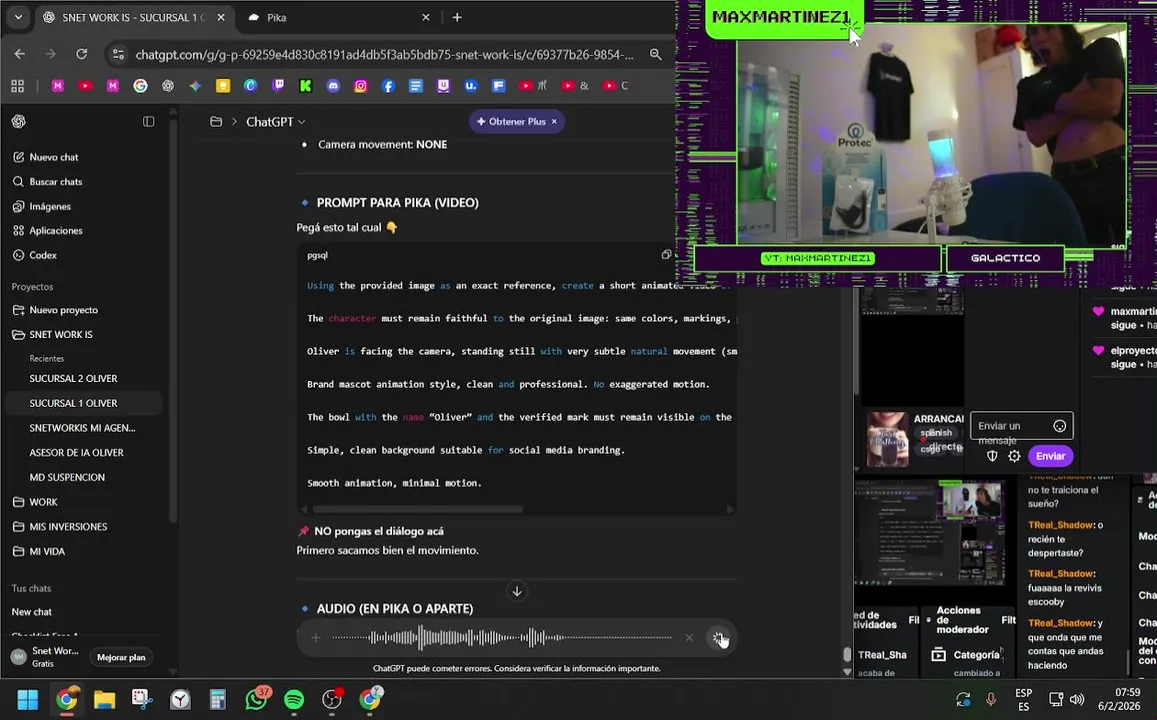1157x720 pixels.
Task: Reload the page with the refresh icon
Action: pyautogui.click(x=82, y=54)
